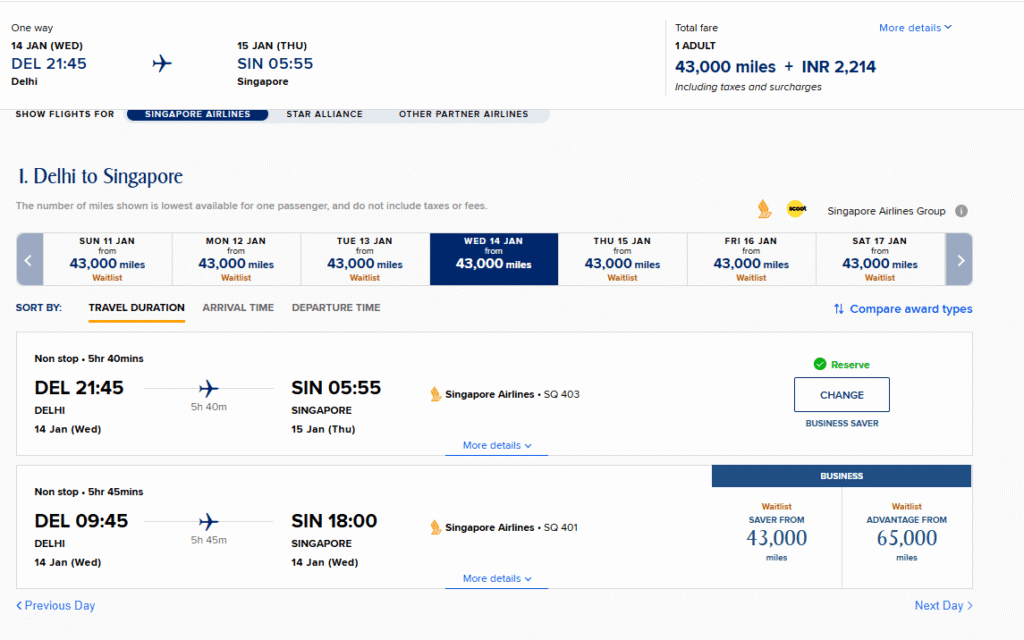Sort flights by Arrival Time
This screenshot has height=640, width=1024.
tap(238, 308)
